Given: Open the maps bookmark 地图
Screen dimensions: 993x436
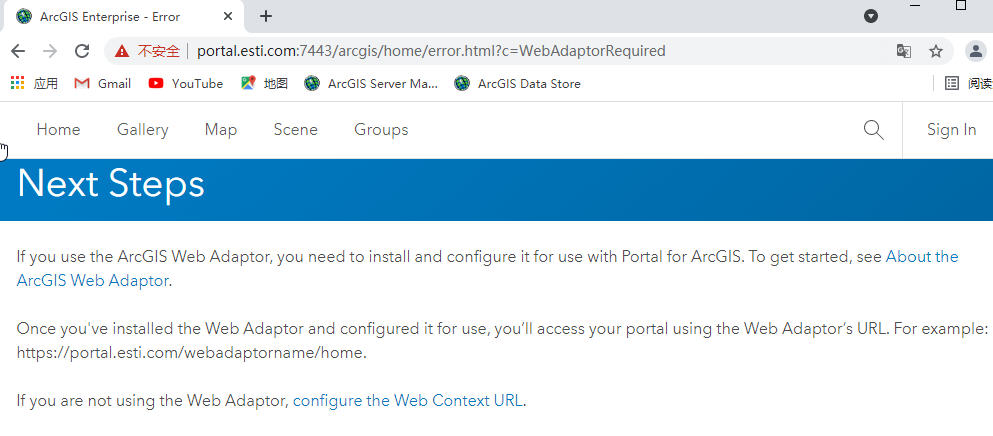Looking at the screenshot, I should (x=265, y=83).
